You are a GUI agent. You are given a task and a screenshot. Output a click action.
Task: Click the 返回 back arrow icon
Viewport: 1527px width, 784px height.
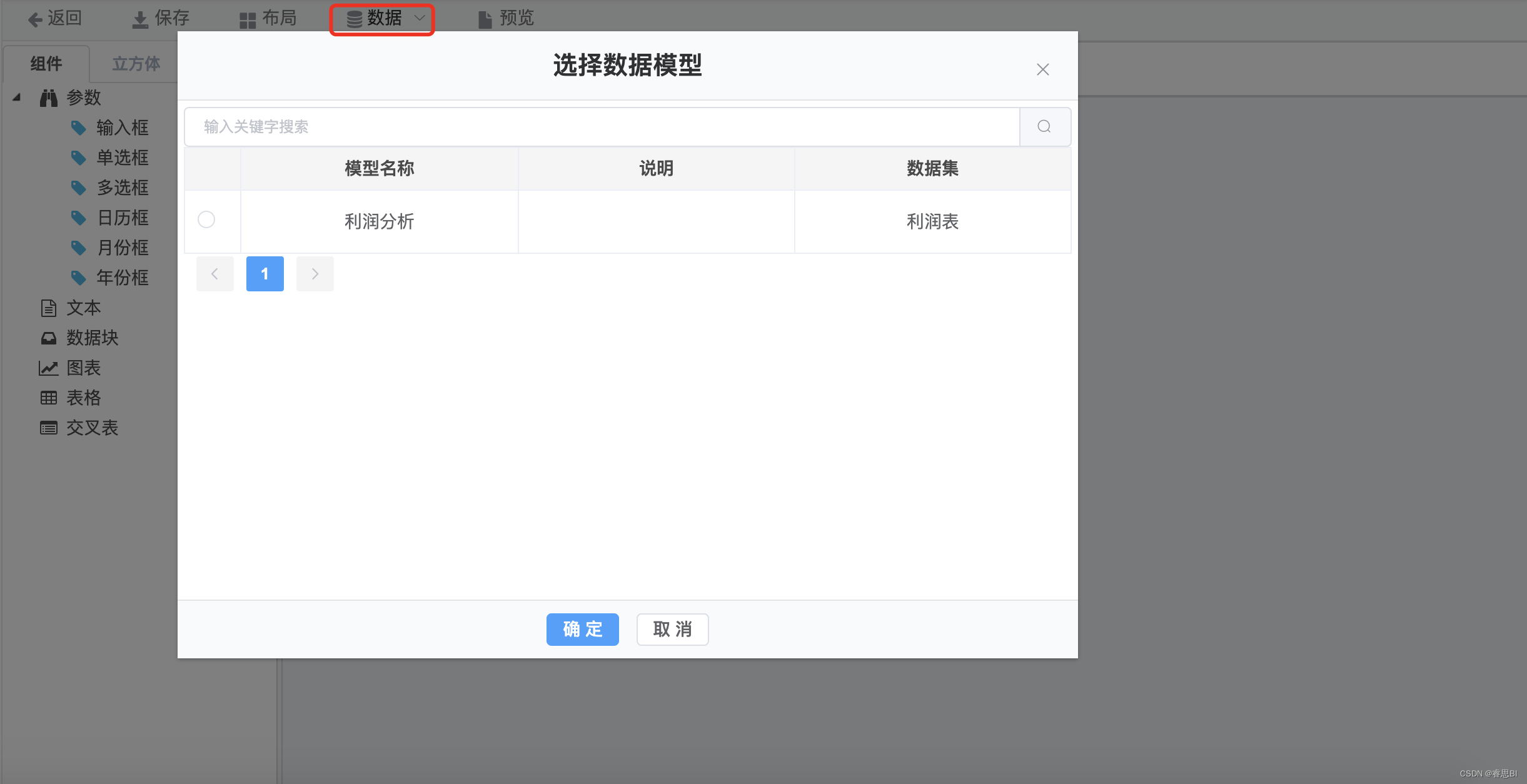pyautogui.click(x=34, y=18)
